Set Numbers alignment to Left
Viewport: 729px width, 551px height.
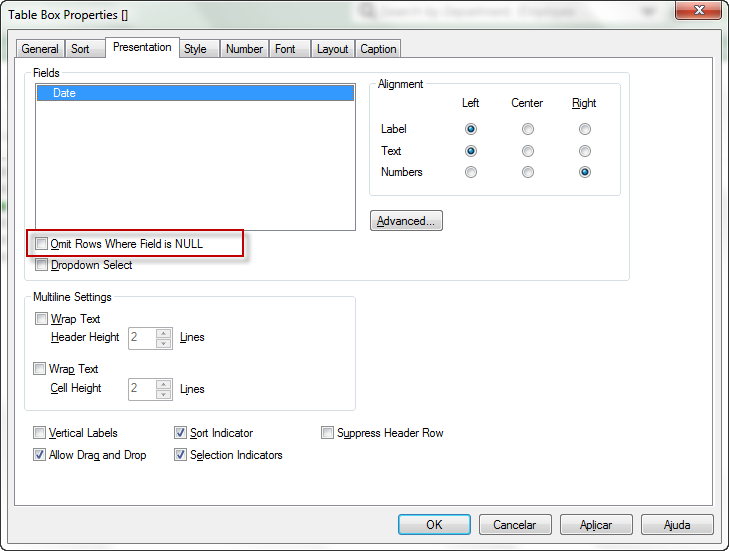(x=471, y=172)
